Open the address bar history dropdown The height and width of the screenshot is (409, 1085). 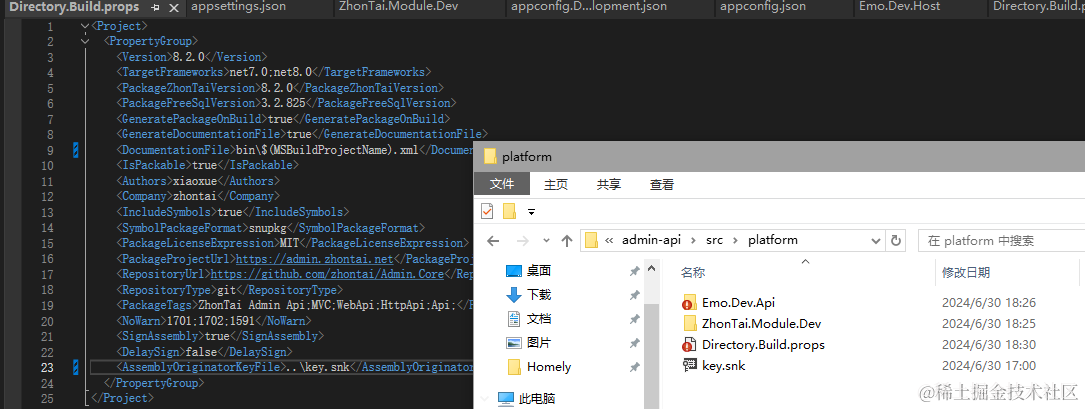tap(875, 240)
